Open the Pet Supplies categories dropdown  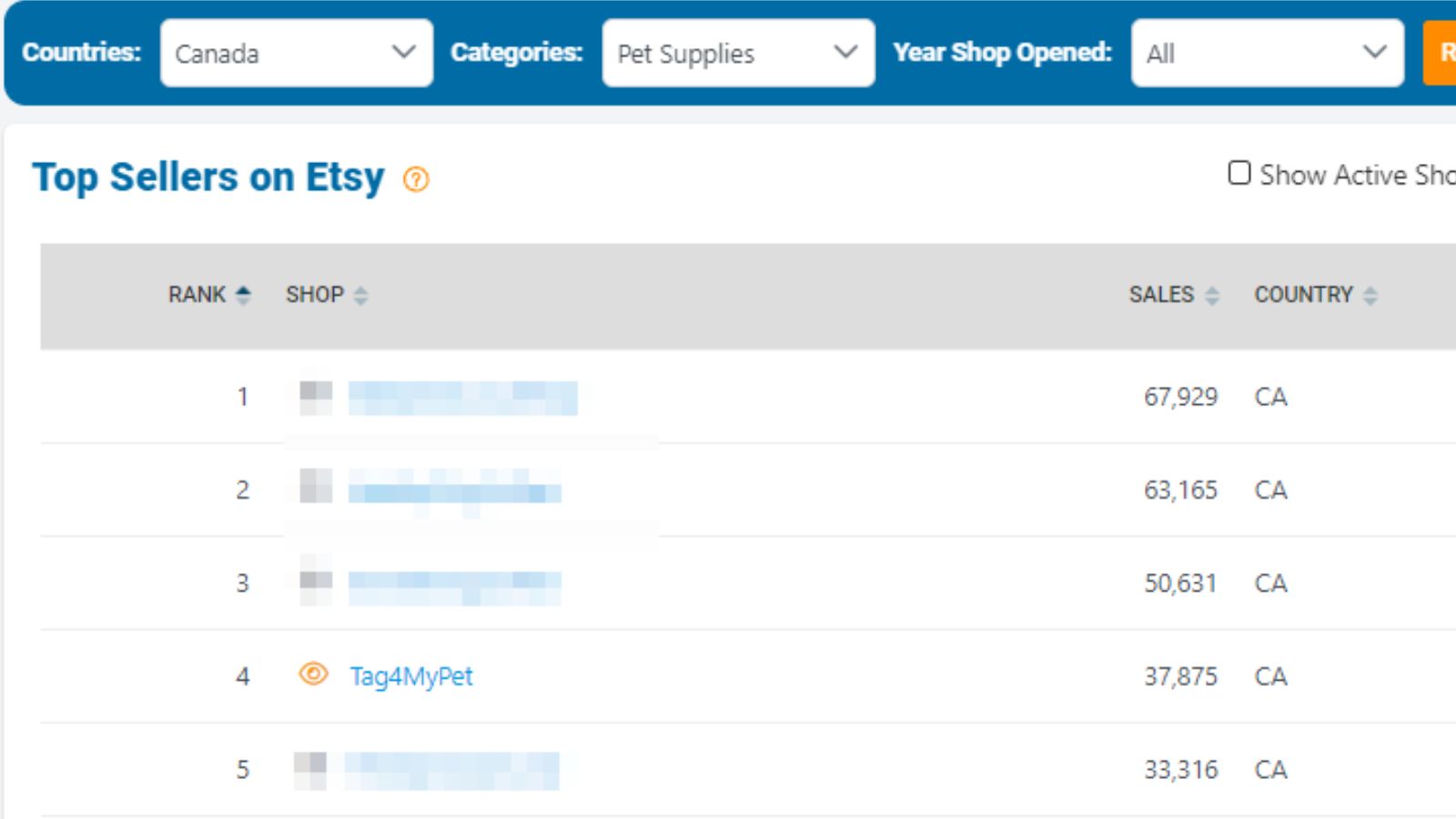click(x=737, y=53)
